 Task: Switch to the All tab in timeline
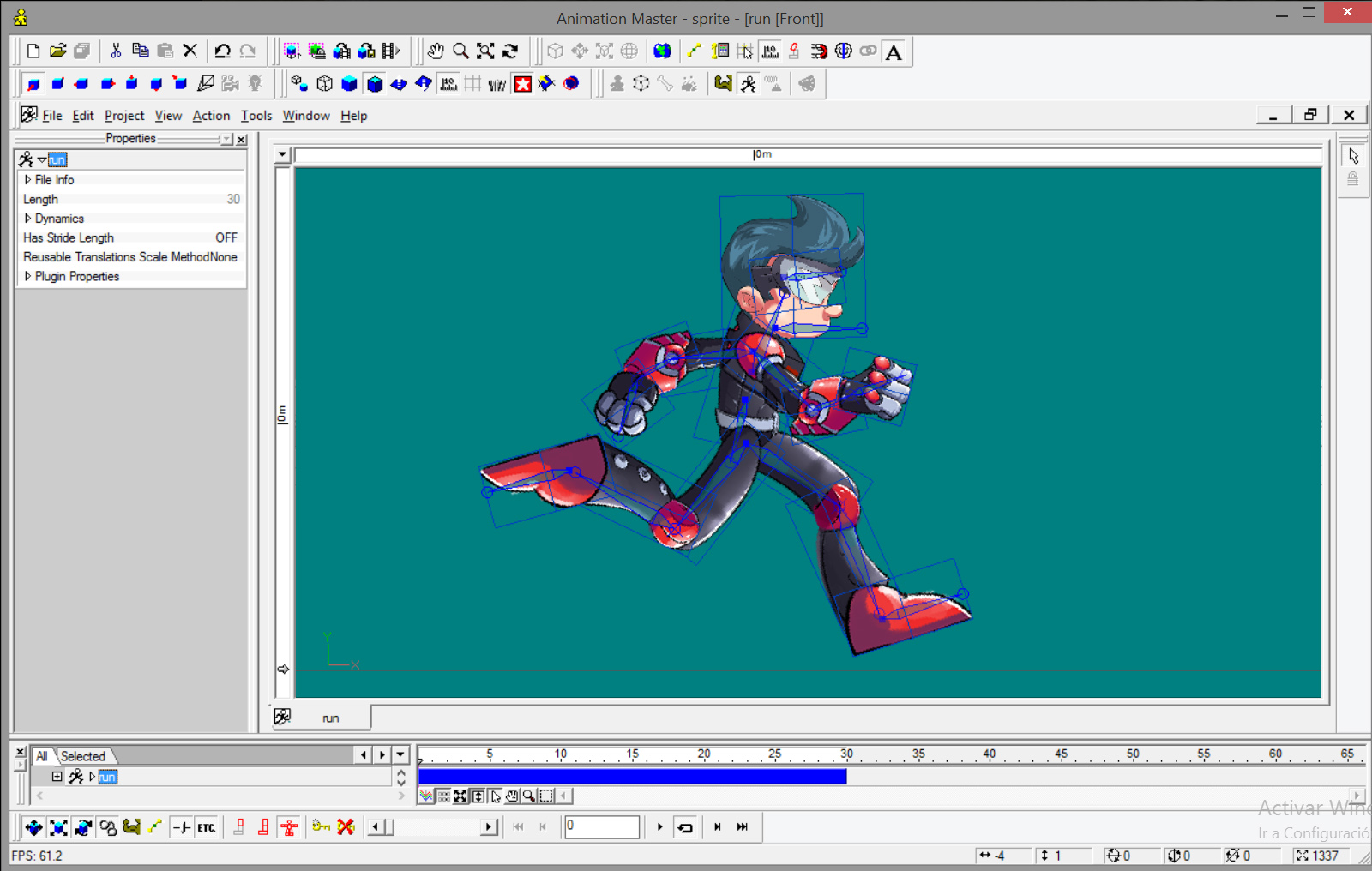pos(42,756)
